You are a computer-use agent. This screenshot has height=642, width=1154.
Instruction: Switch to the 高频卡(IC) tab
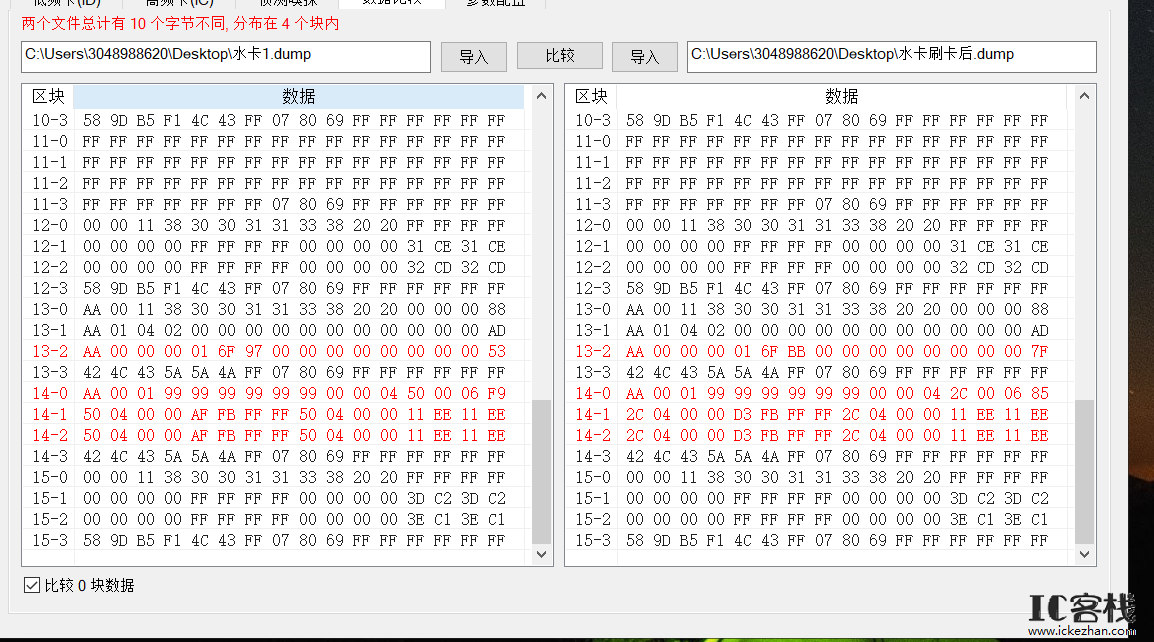coord(180,3)
